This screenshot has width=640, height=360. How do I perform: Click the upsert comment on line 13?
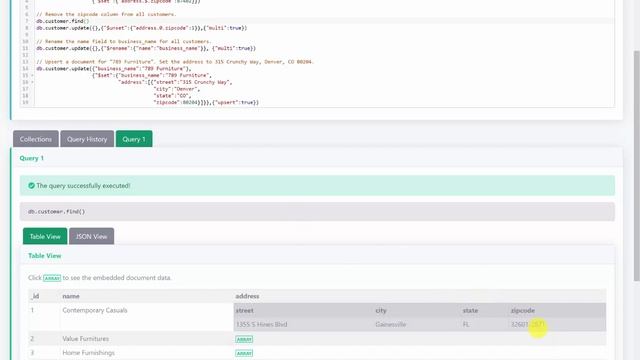coord(175,62)
